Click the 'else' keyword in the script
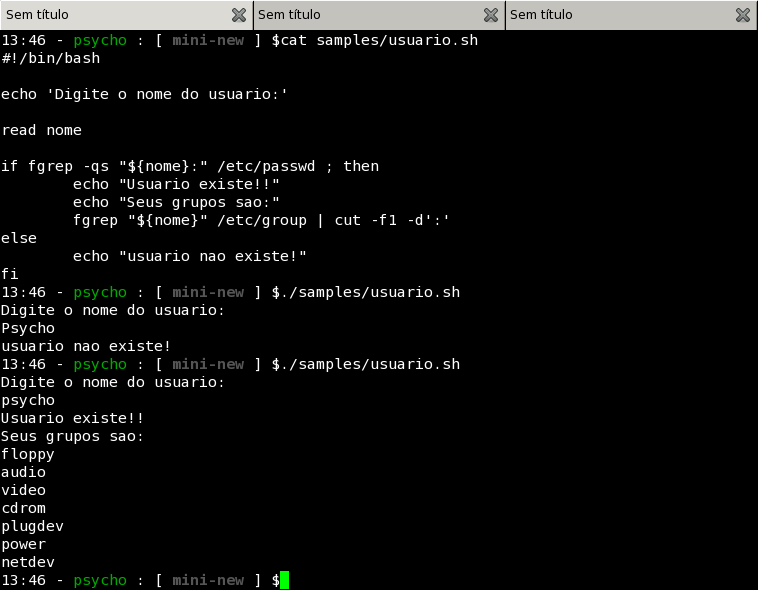Viewport: 758px width, 590px height. pos(19,238)
